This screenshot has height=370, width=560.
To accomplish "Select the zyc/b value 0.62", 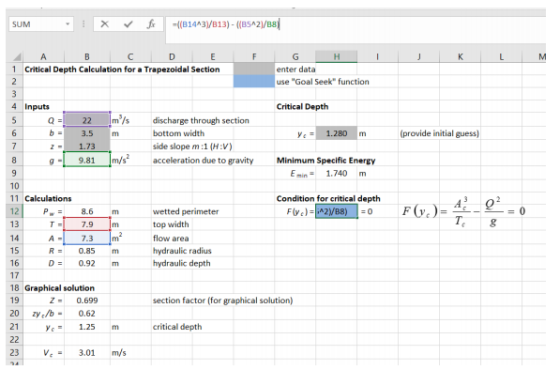I will (x=87, y=313).
